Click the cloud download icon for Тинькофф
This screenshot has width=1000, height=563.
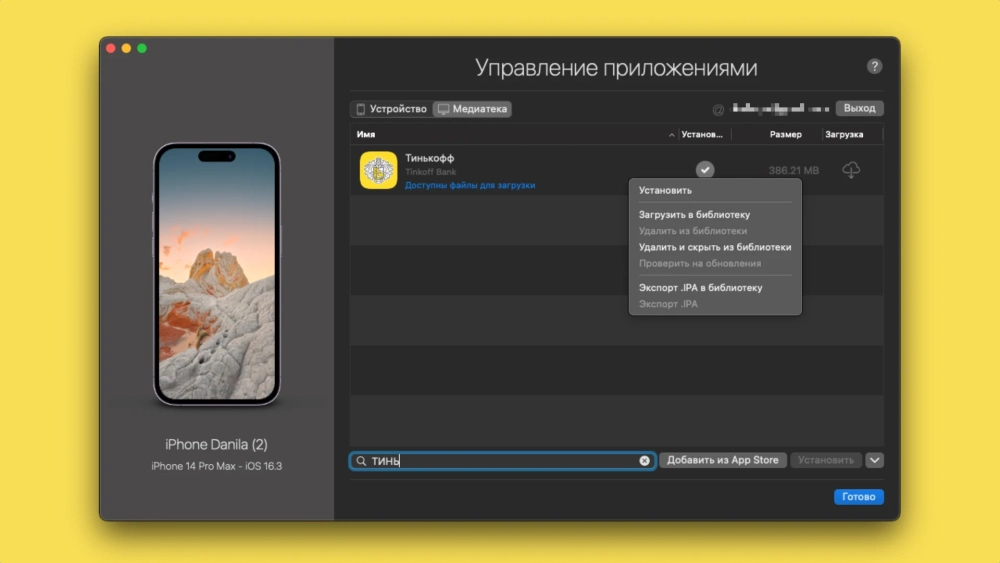(851, 170)
